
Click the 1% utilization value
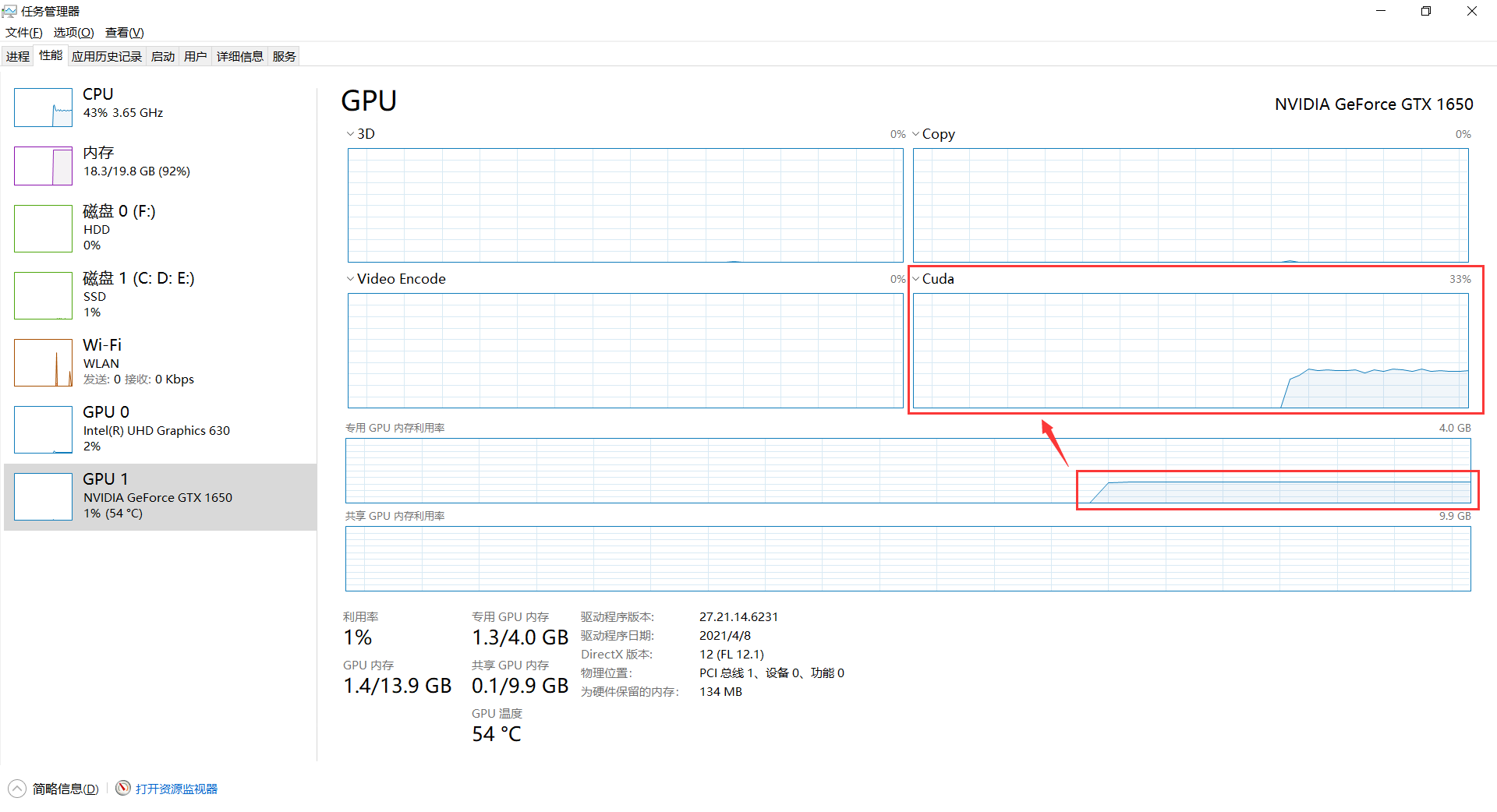click(x=358, y=637)
